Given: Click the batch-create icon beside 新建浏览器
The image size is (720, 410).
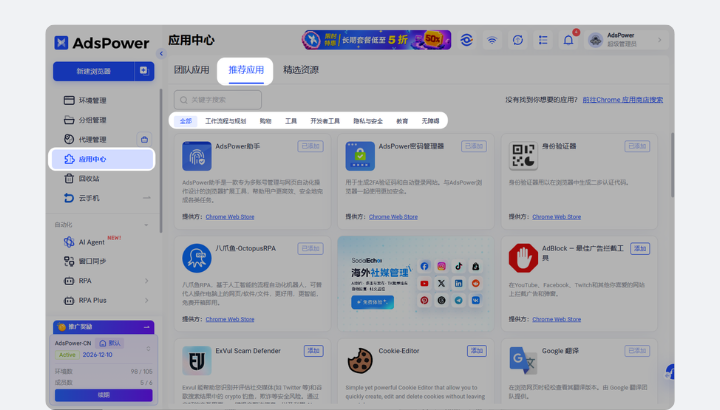Looking at the screenshot, I should [x=144, y=71].
